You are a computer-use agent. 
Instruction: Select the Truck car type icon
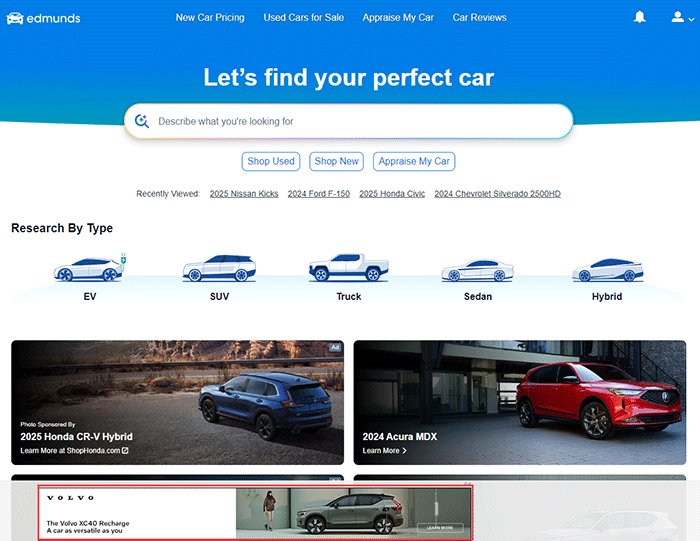(349, 268)
